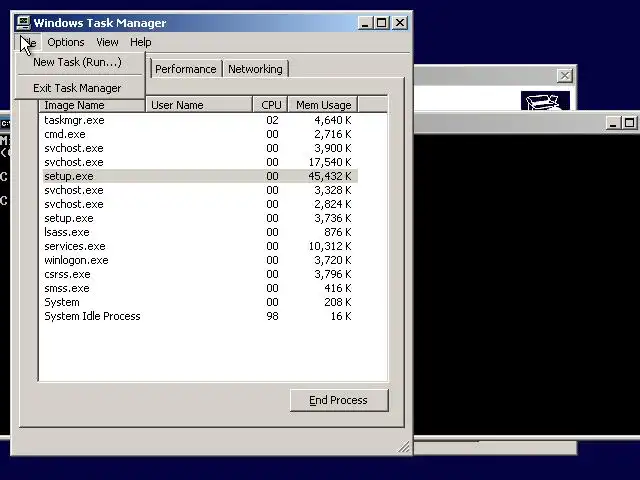Click Task Manager's resize grip corner
The image size is (640, 480).
tap(404, 447)
